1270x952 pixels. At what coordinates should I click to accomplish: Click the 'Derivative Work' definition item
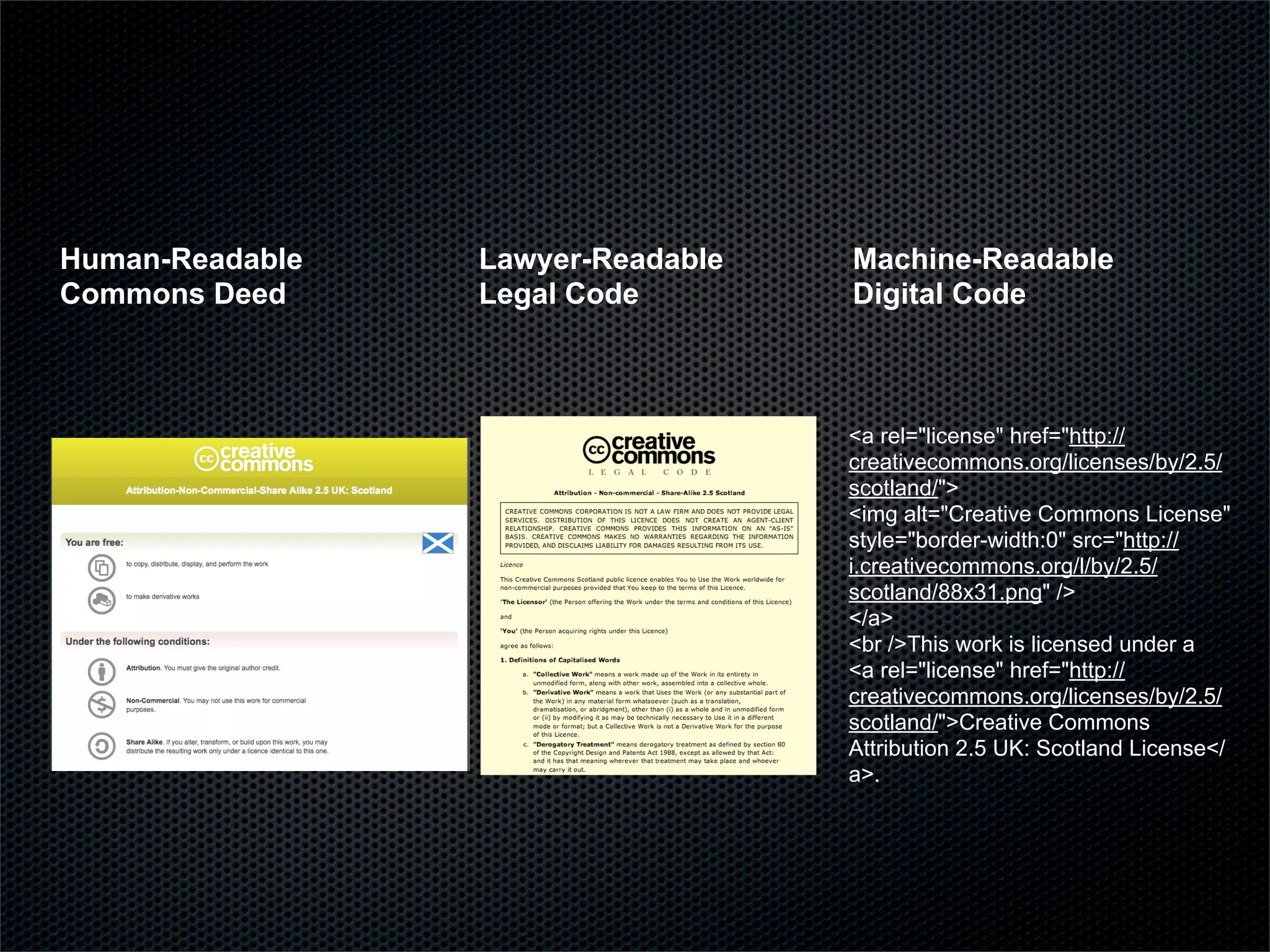click(654, 713)
